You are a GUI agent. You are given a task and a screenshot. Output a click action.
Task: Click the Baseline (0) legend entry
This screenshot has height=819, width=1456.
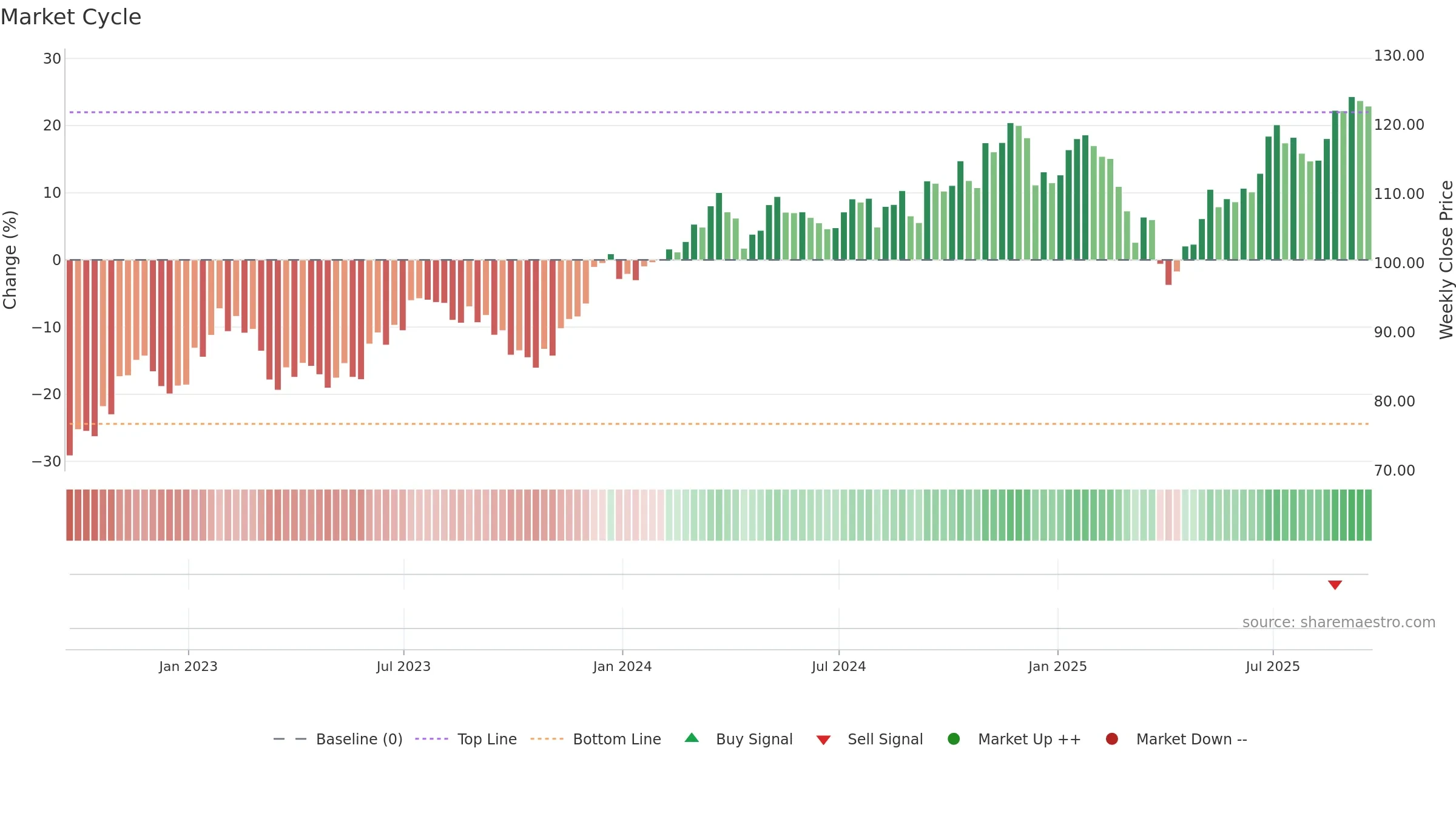pyautogui.click(x=338, y=739)
